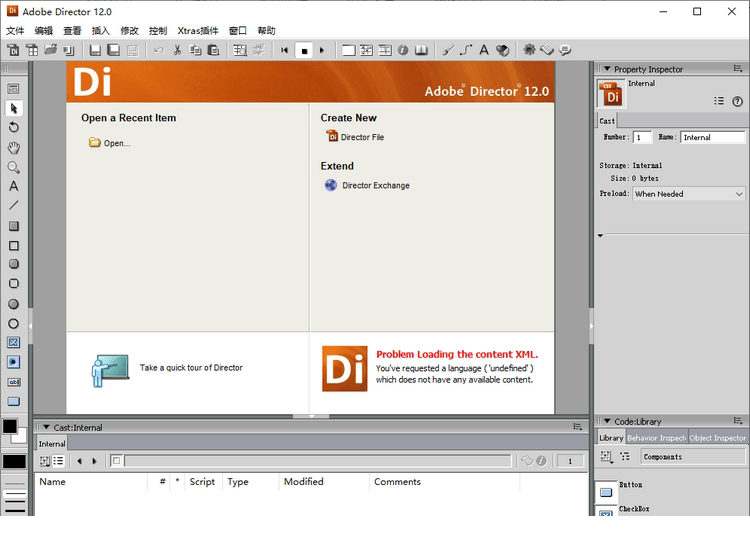The image size is (750, 536).
Task: Open the Code:Library panel options menu
Action: pyautogui.click(x=738, y=421)
